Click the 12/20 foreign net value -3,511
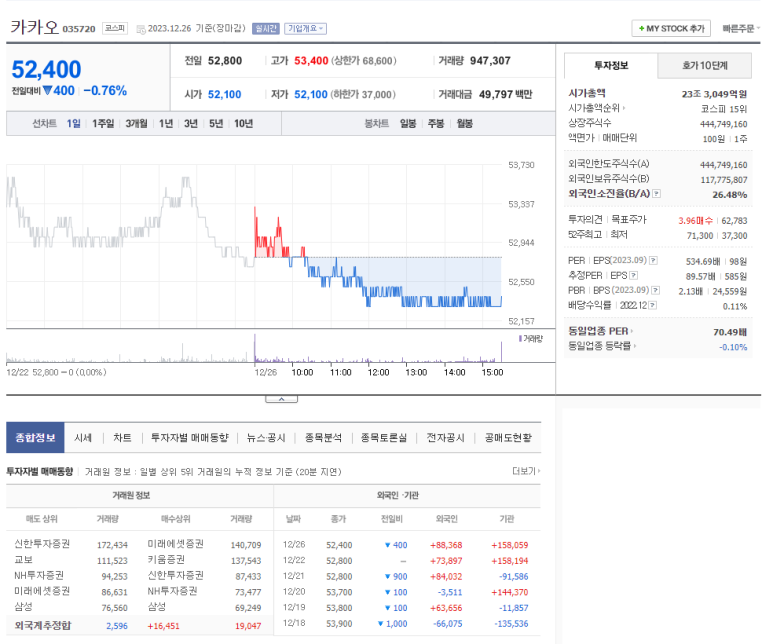This screenshot has width=773, height=644. 450,592
